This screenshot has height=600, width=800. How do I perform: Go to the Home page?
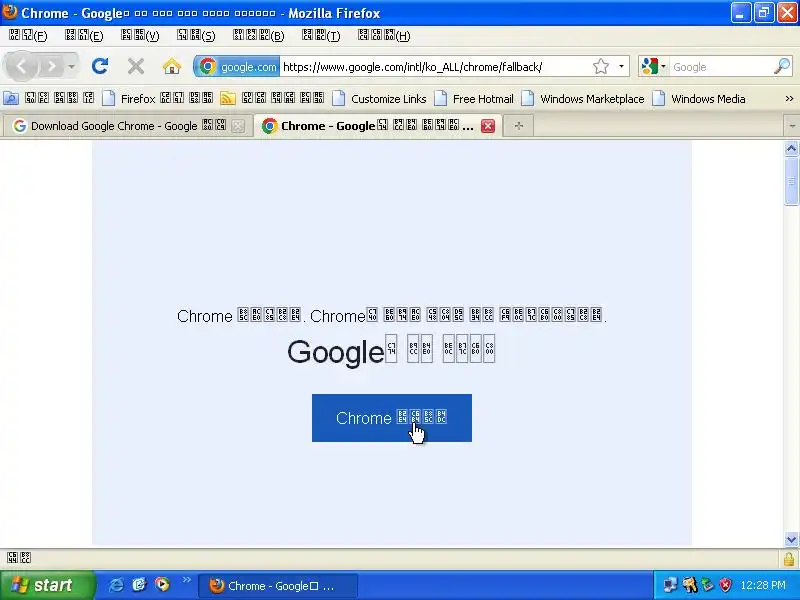[172, 66]
